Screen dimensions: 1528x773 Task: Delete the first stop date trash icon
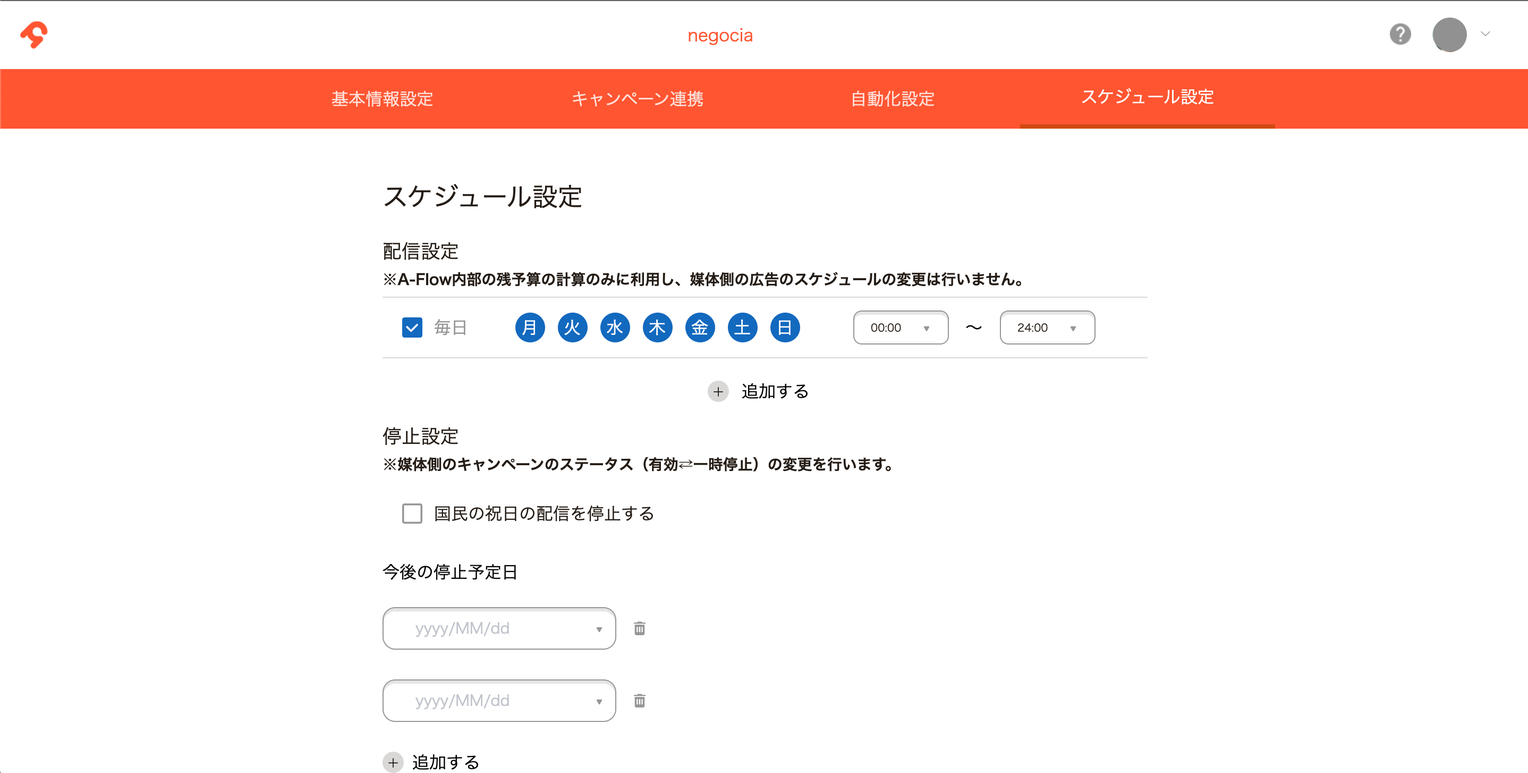(x=640, y=629)
